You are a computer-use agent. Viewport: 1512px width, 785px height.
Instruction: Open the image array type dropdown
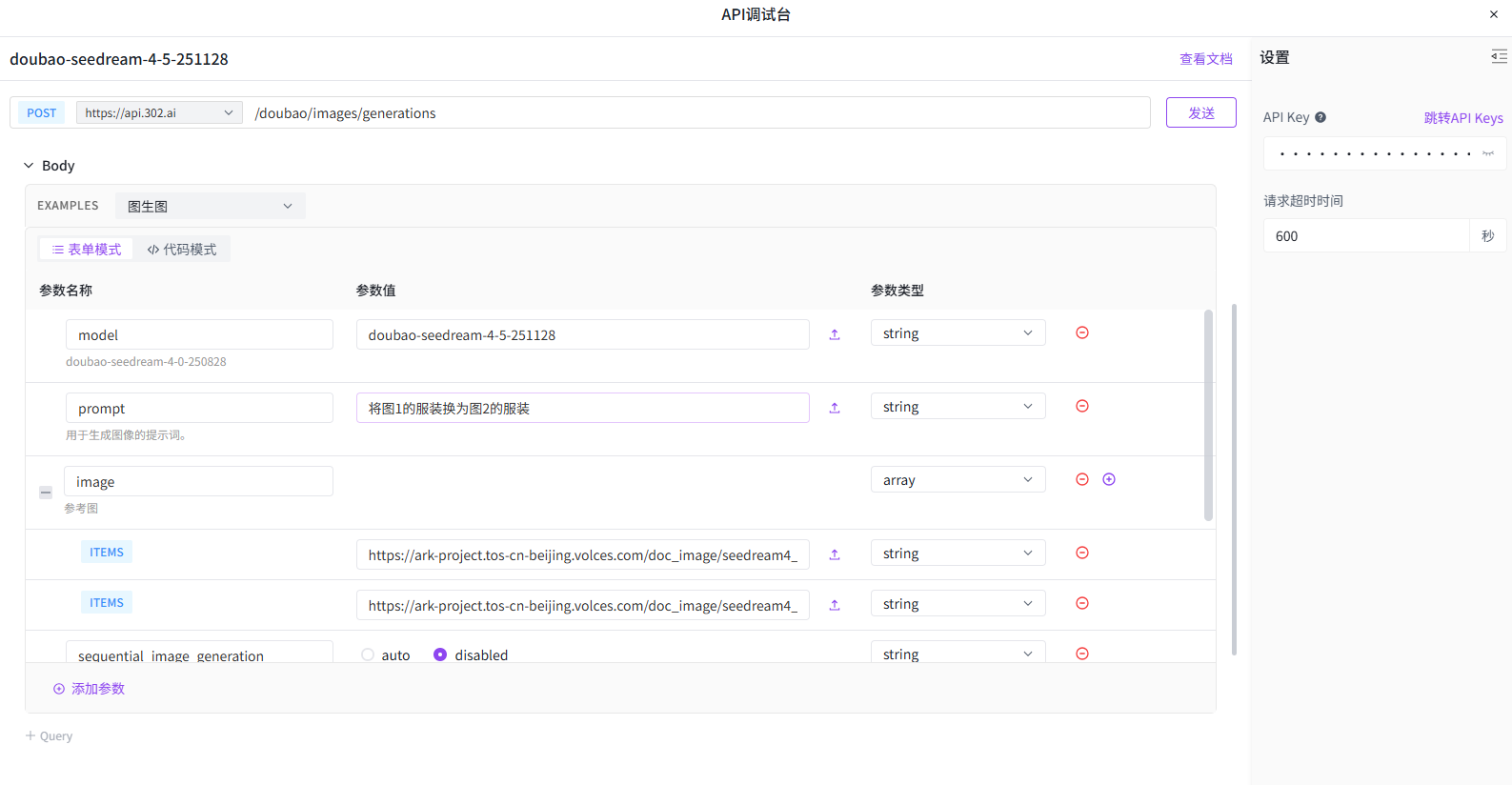[958, 479]
